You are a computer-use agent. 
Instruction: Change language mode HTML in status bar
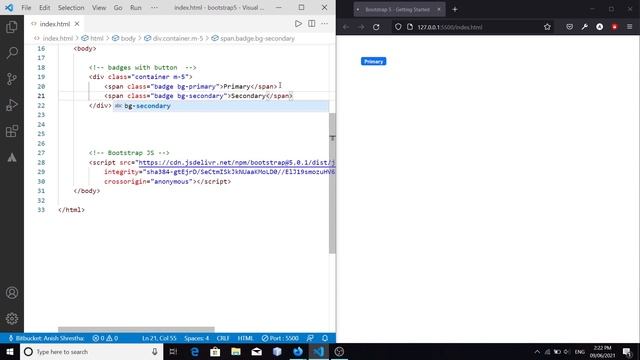tap(245, 338)
